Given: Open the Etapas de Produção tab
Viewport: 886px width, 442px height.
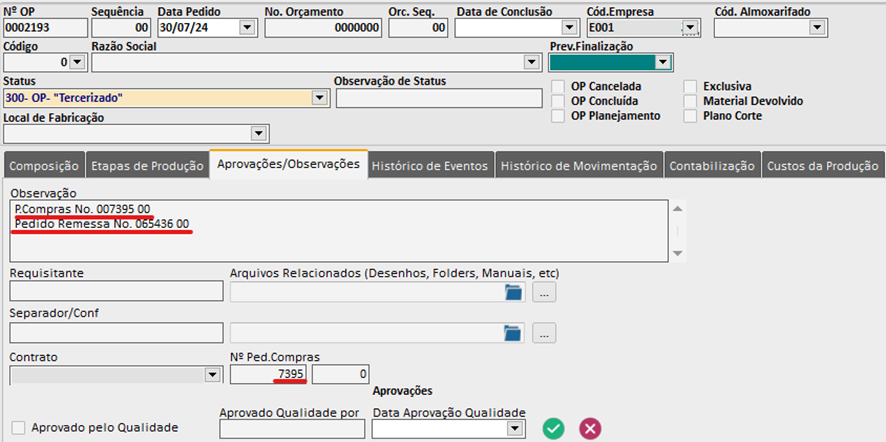Looking at the screenshot, I should 147,166.
